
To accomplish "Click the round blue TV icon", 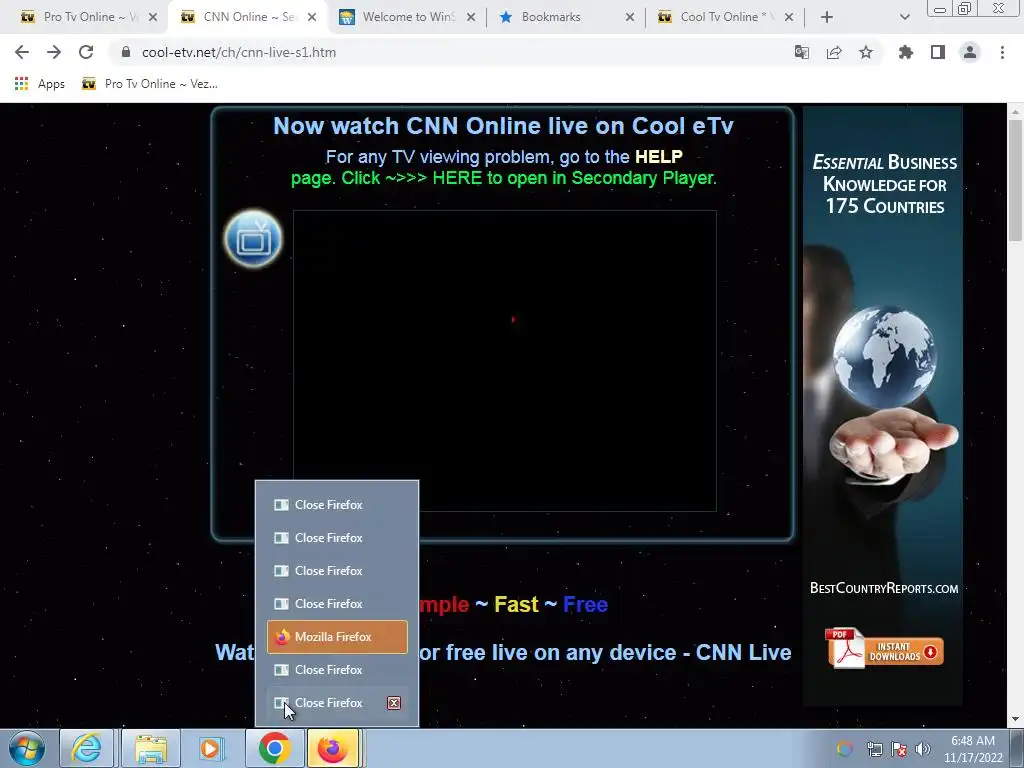I will coord(253,239).
